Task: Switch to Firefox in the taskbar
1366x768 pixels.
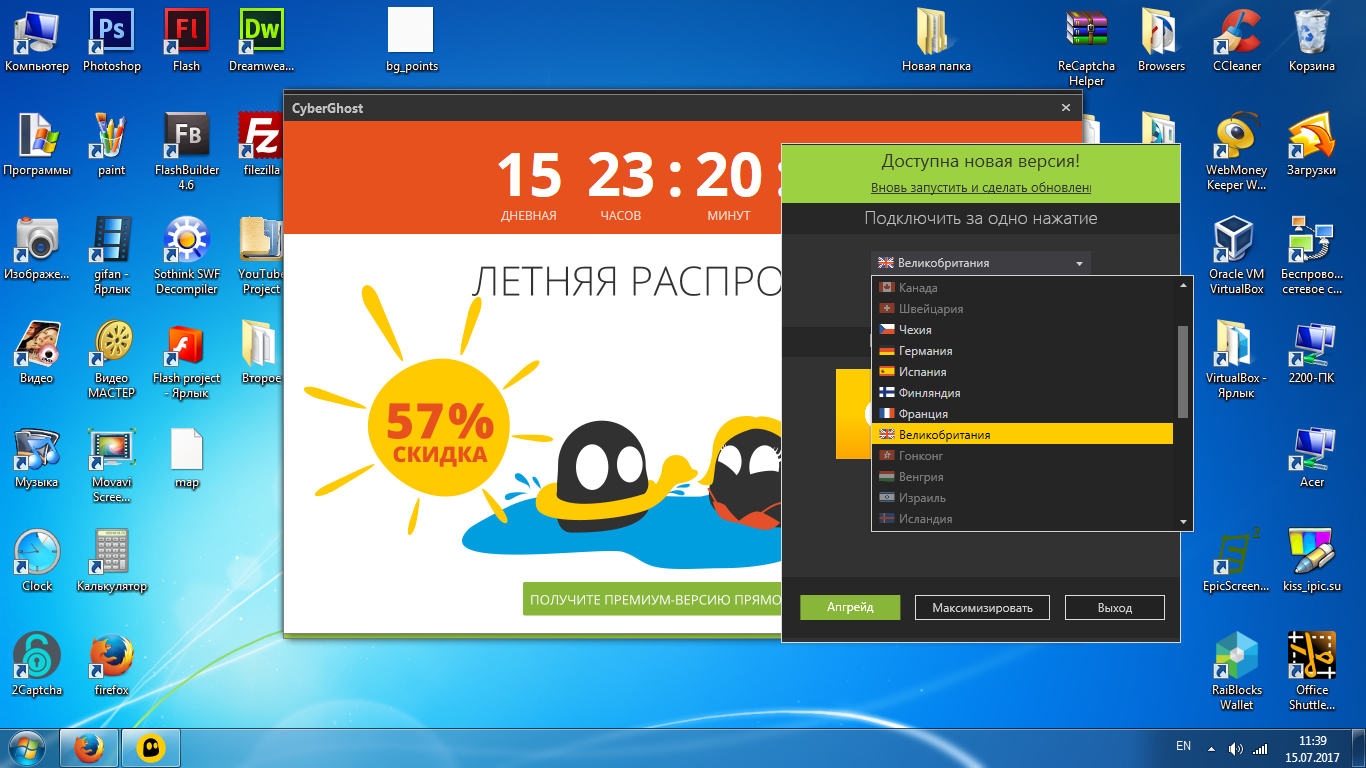Action: point(89,747)
